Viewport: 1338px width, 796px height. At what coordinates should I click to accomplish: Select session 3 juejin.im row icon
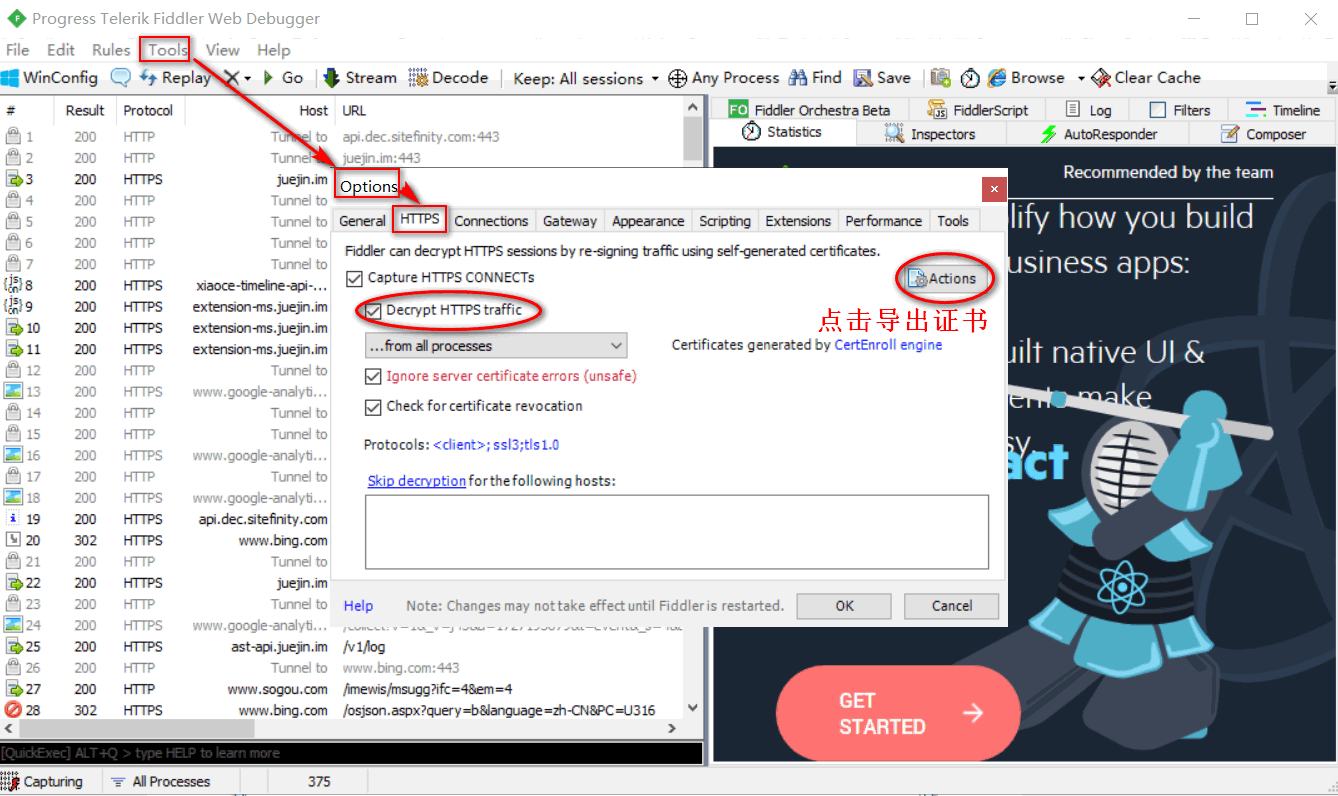[x=14, y=179]
